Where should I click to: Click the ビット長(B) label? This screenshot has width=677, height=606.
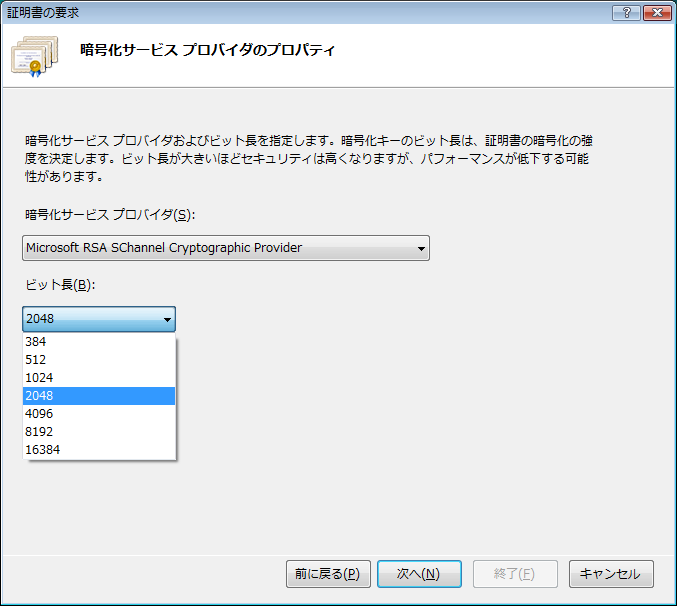(x=59, y=286)
